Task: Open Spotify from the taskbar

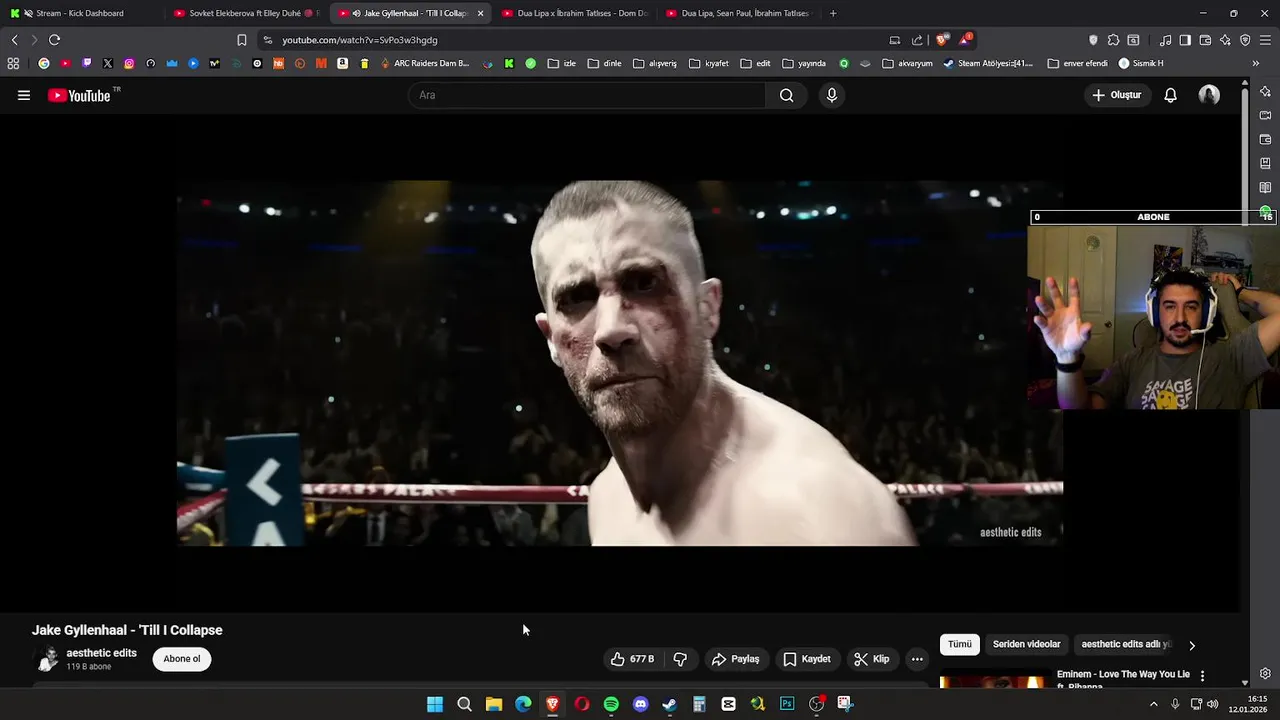Action: pos(611,704)
